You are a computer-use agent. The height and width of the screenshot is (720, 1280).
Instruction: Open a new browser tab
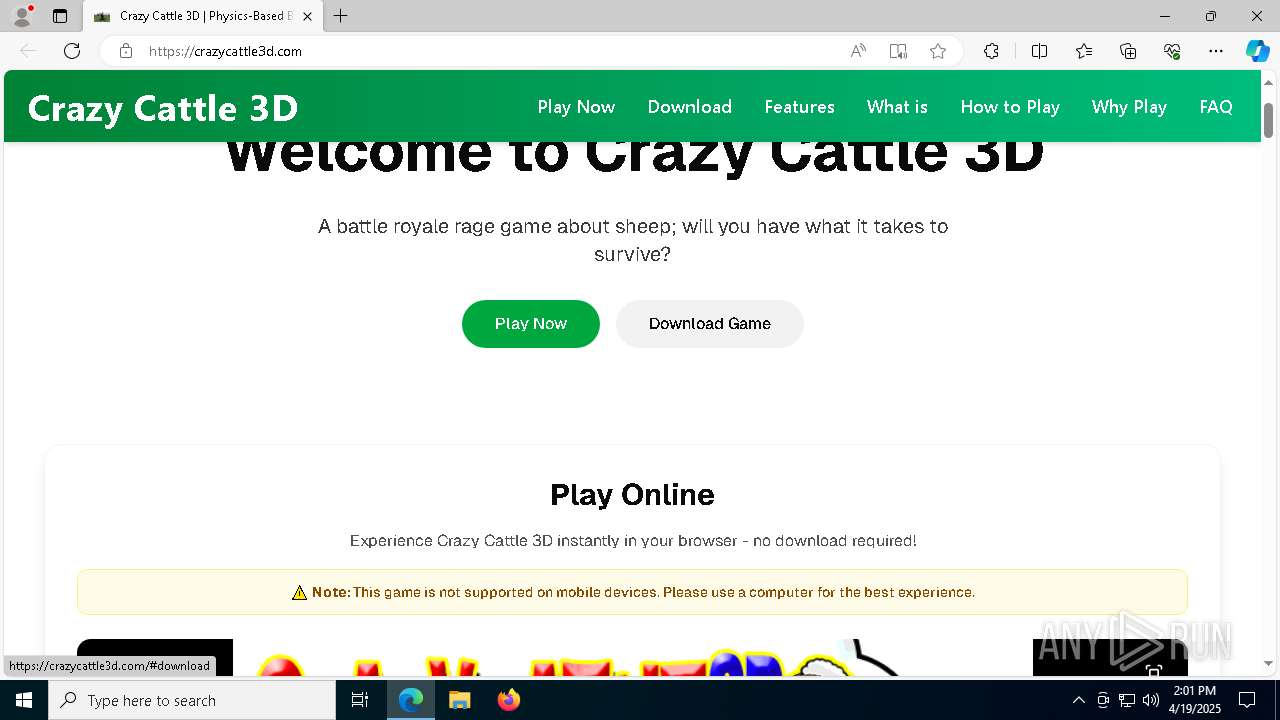(x=341, y=16)
